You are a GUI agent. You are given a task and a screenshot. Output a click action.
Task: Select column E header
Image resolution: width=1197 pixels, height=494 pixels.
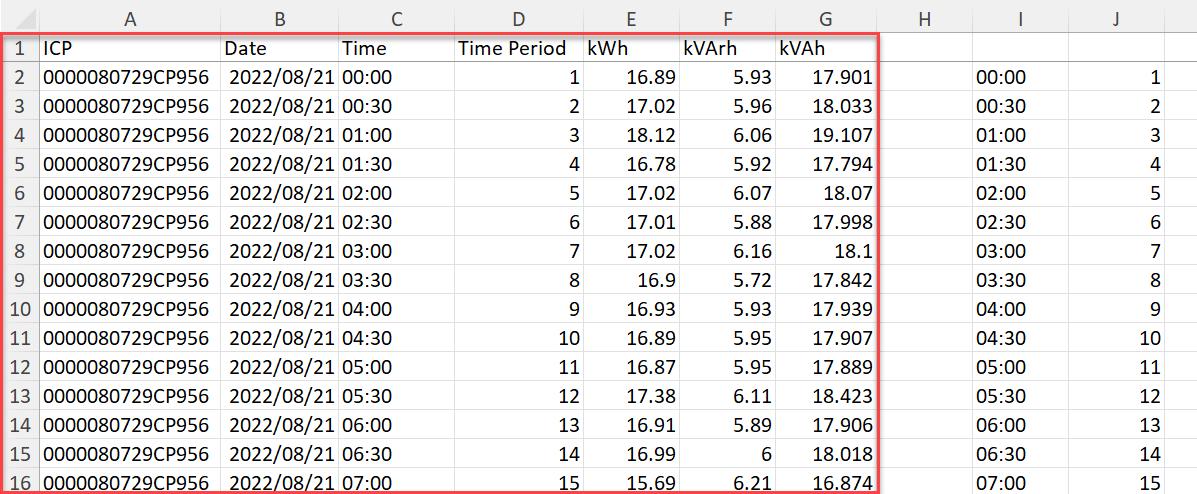click(631, 18)
